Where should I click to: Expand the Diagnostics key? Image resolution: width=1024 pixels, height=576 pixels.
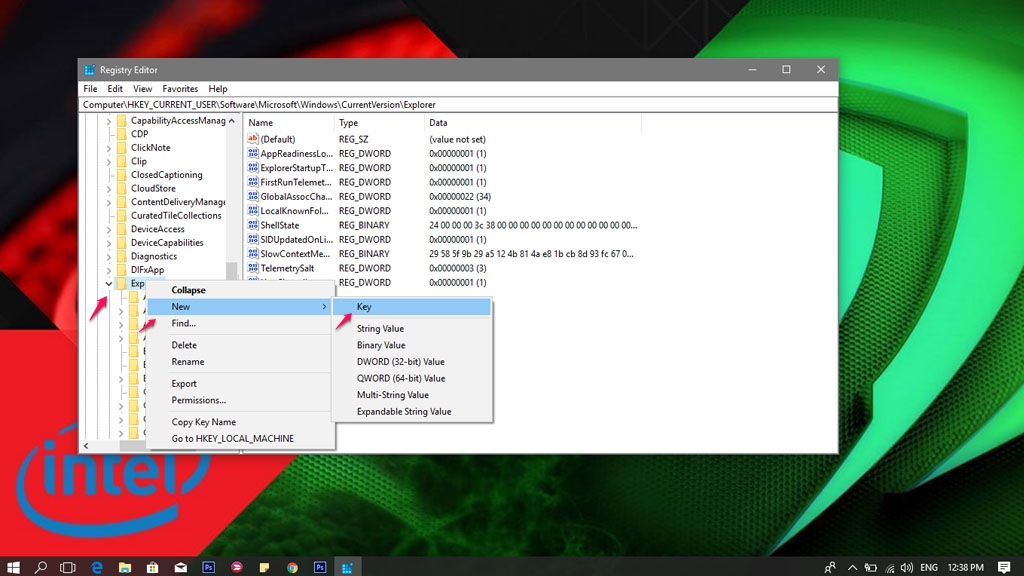click(109, 257)
